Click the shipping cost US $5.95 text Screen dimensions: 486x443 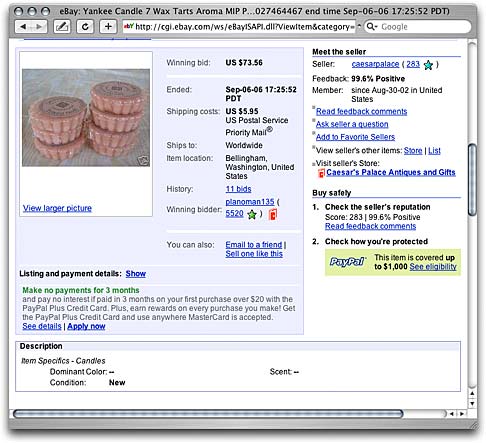[242, 111]
